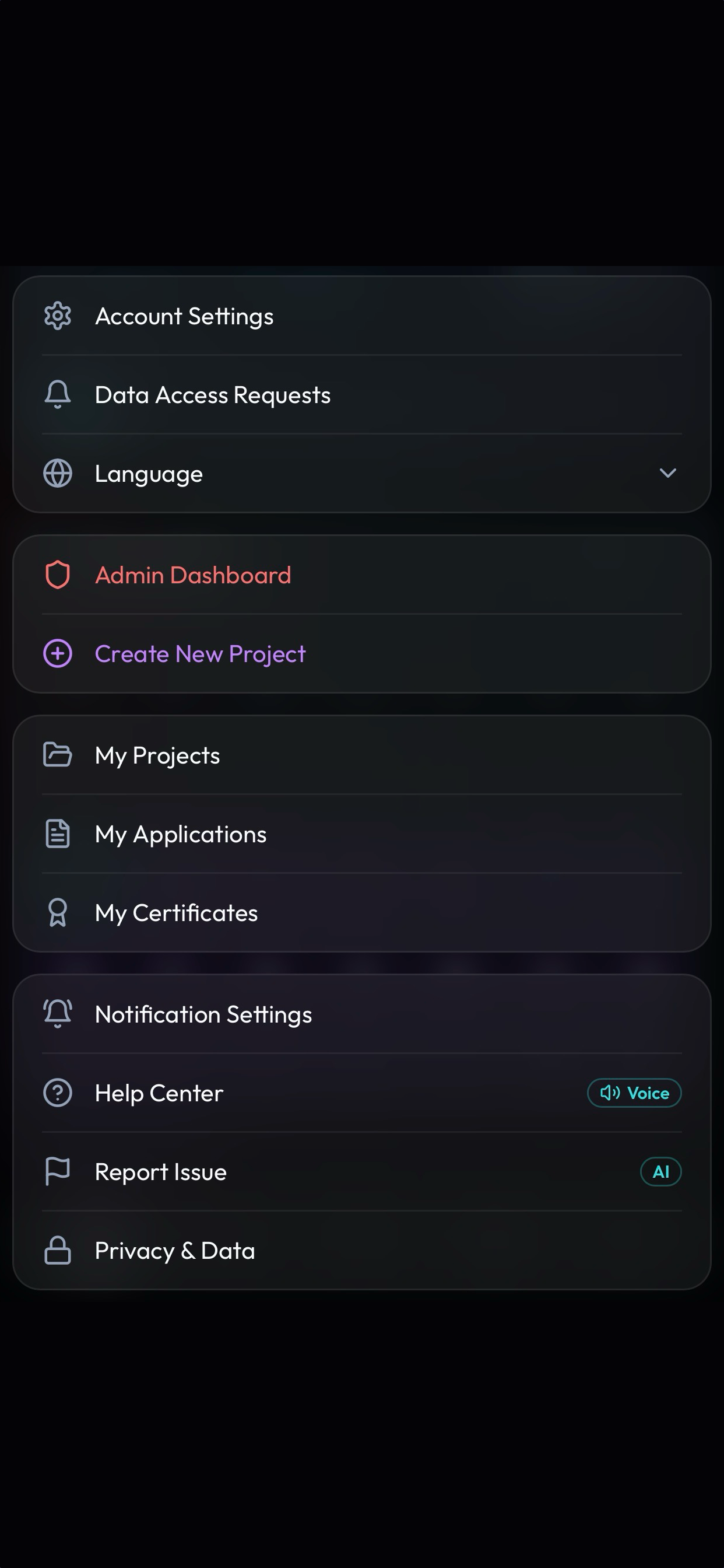Expand the Language chevron arrow
Image resolution: width=724 pixels, height=1568 pixels.
(668, 473)
